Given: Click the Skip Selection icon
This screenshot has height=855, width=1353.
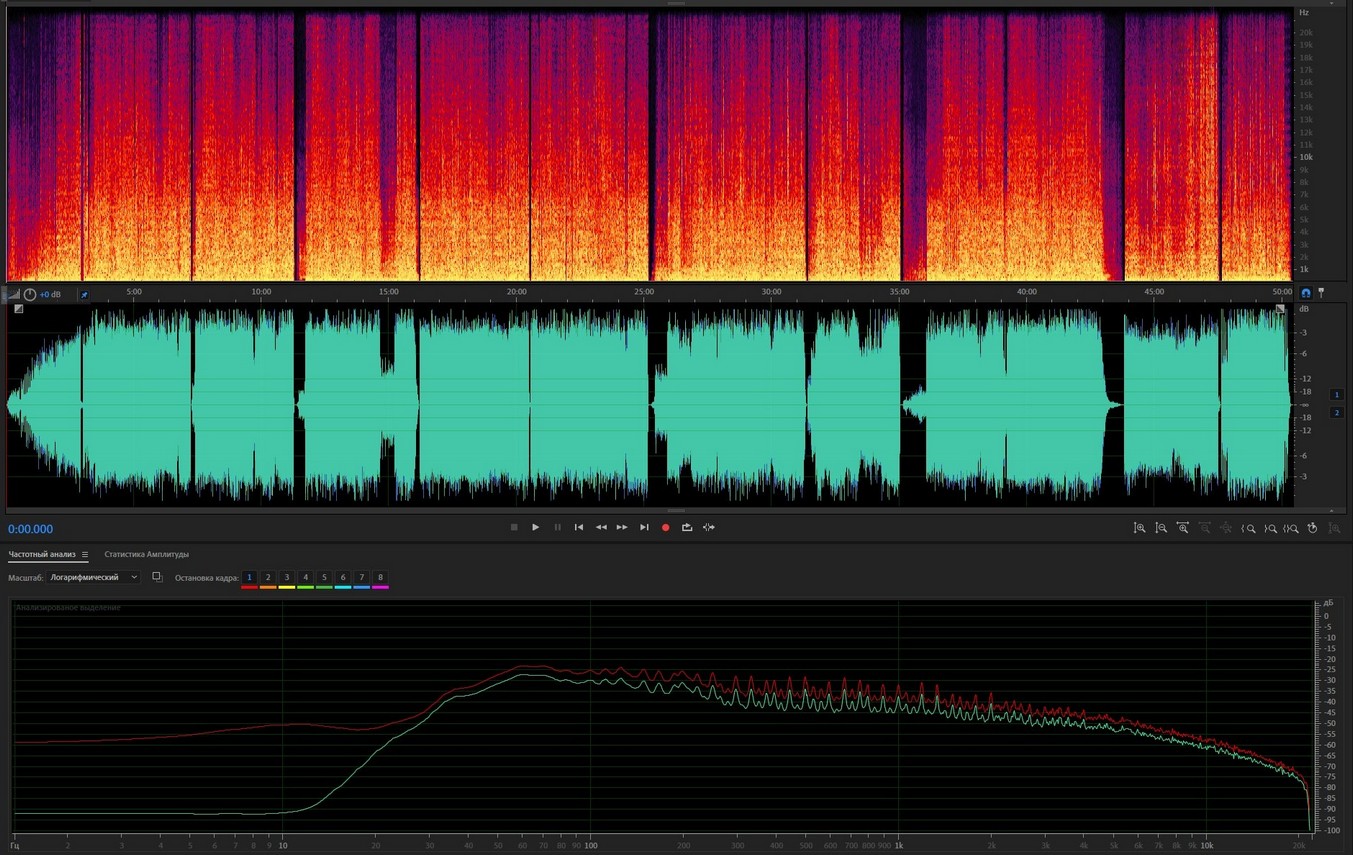Looking at the screenshot, I should [x=709, y=527].
